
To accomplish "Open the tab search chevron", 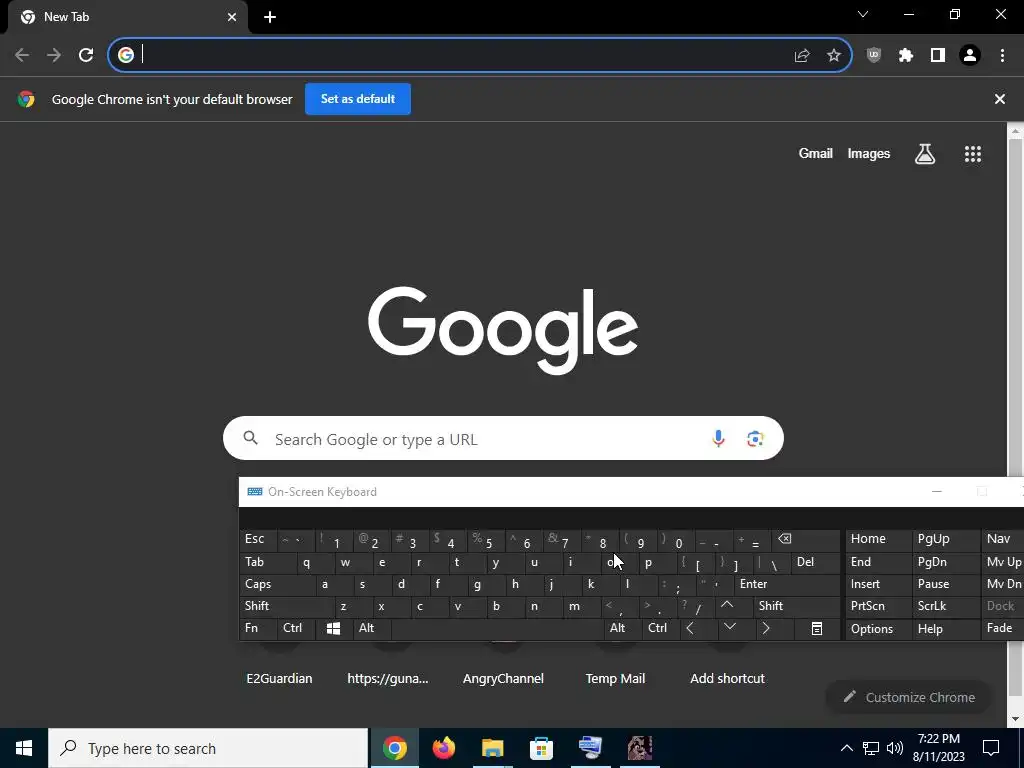I will point(863,14).
